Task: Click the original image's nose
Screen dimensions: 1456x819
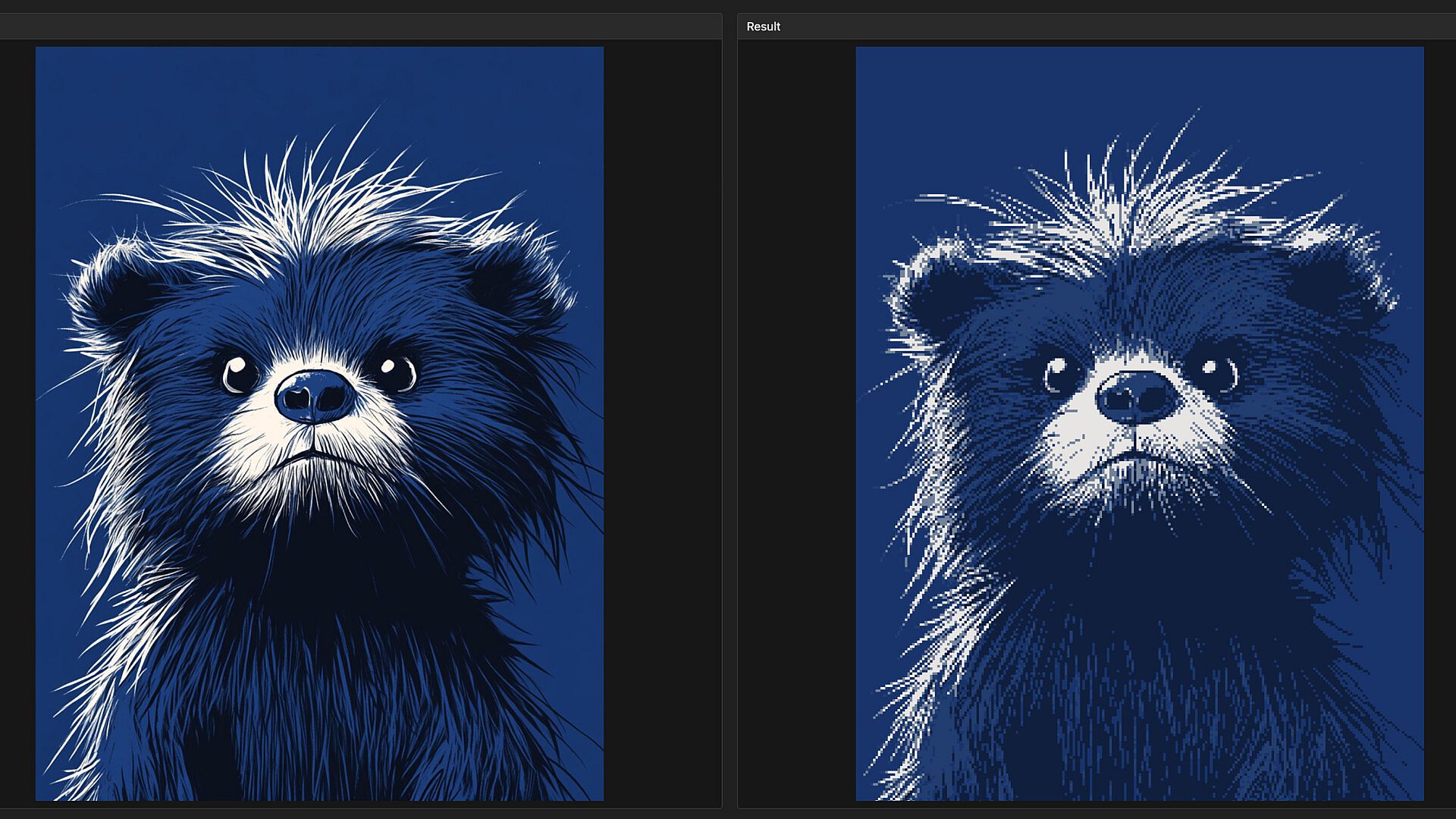Action: [315, 395]
